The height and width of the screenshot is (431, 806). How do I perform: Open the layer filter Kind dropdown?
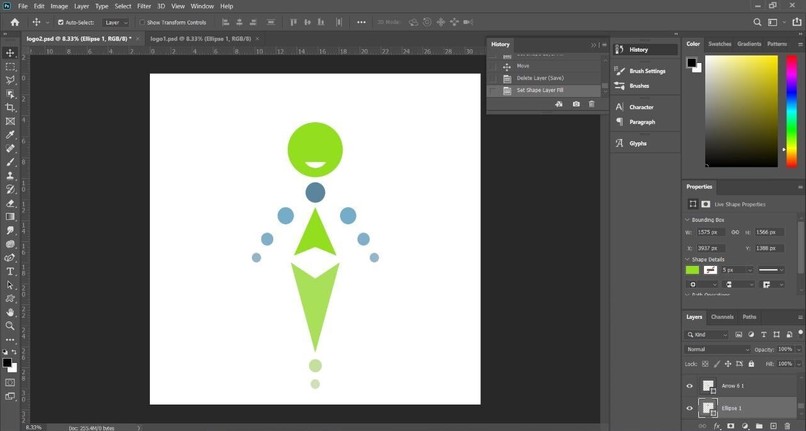click(707, 335)
